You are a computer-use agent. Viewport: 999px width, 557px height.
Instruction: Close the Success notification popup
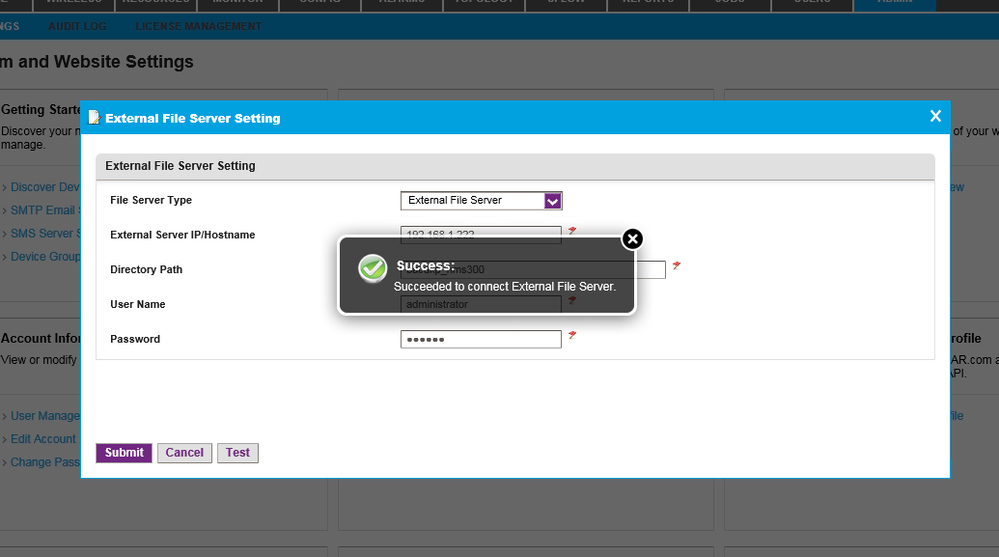click(x=632, y=239)
